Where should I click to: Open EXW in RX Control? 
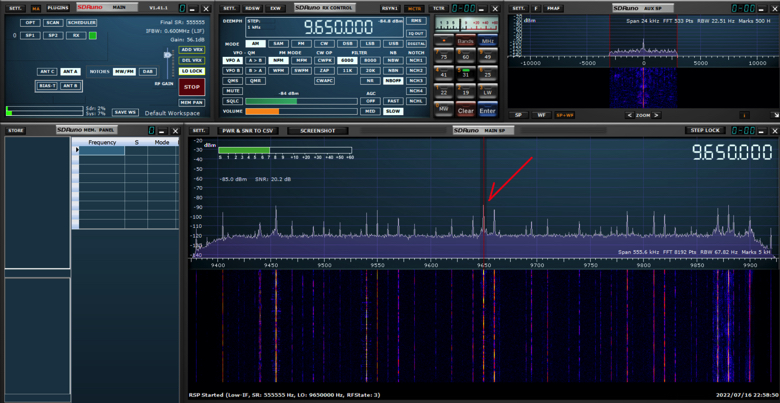275,8
